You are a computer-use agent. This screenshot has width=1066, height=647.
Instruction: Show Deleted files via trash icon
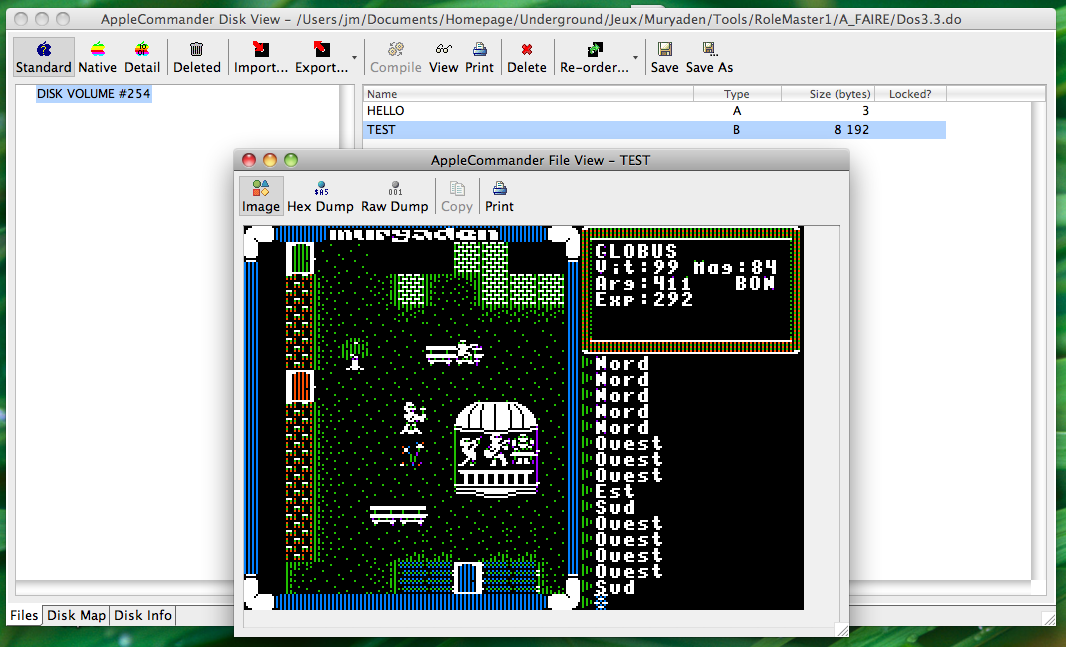coord(196,57)
